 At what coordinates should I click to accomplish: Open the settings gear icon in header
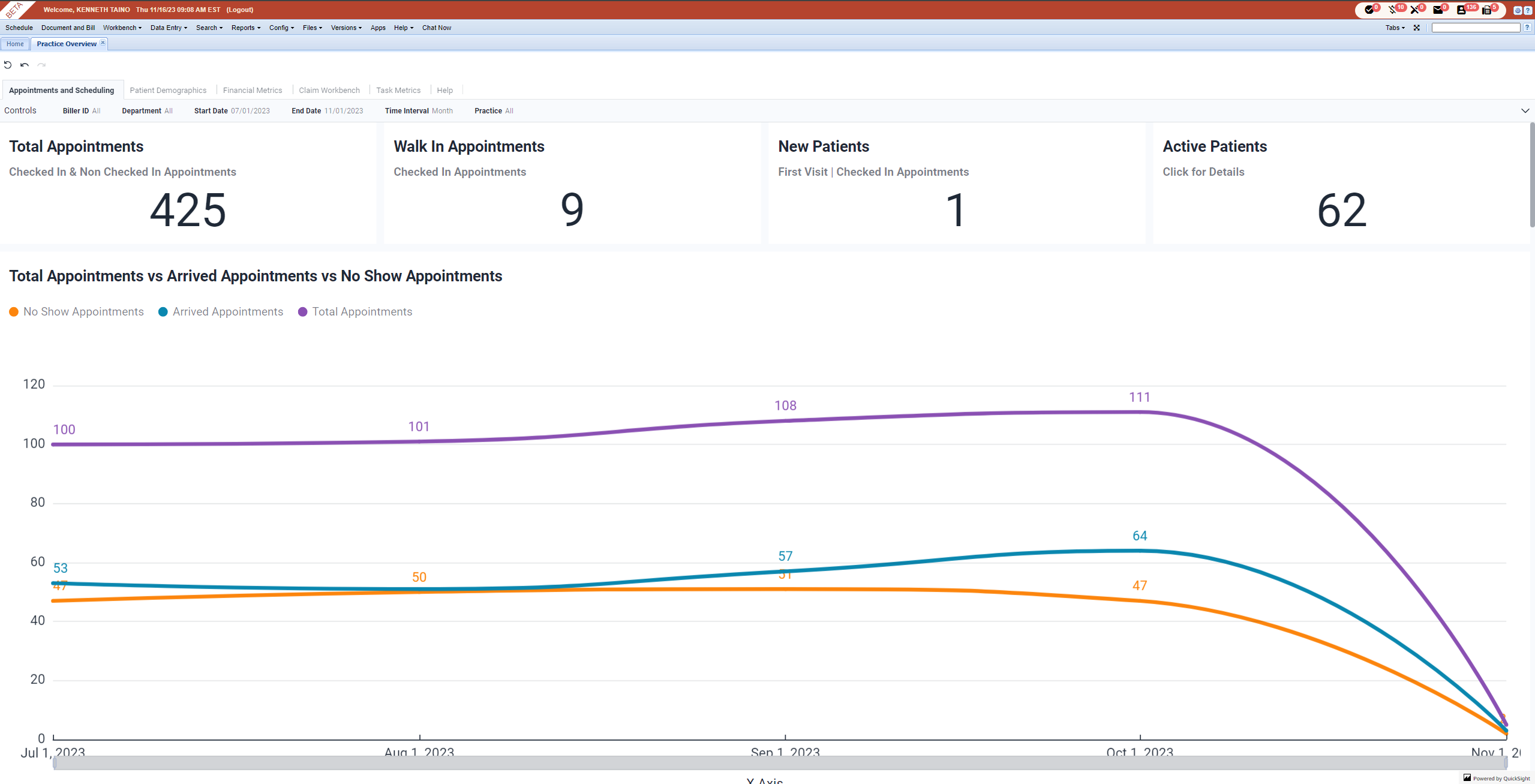pyautogui.click(x=1518, y=10)
